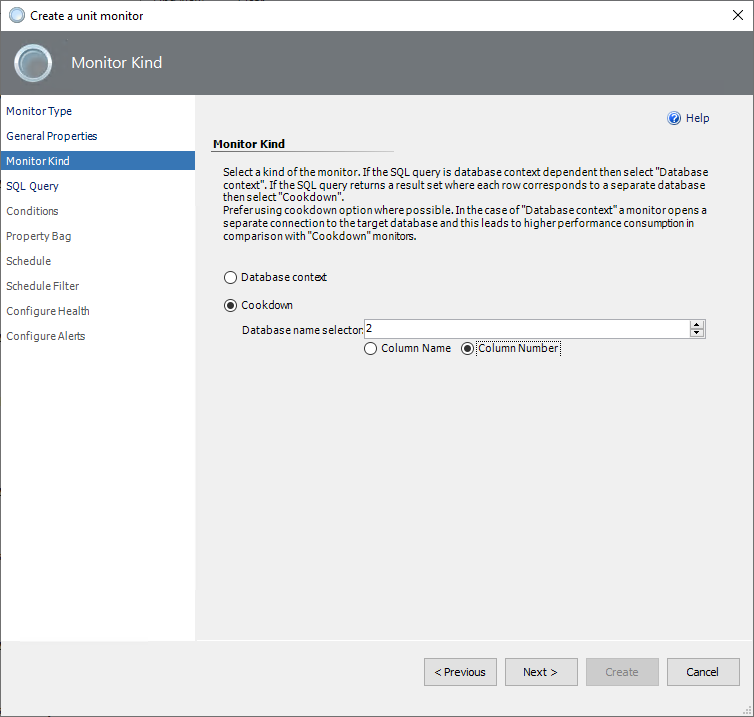The image size is (754, 717).
Task: Open the Help link
Action: [x=697, y=118]
